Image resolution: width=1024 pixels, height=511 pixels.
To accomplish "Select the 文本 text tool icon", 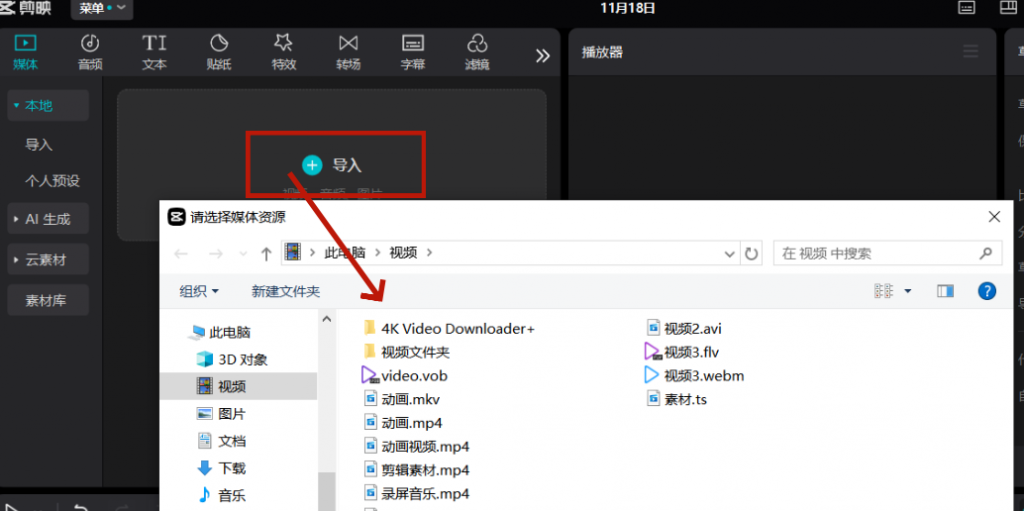I will 154,44.
